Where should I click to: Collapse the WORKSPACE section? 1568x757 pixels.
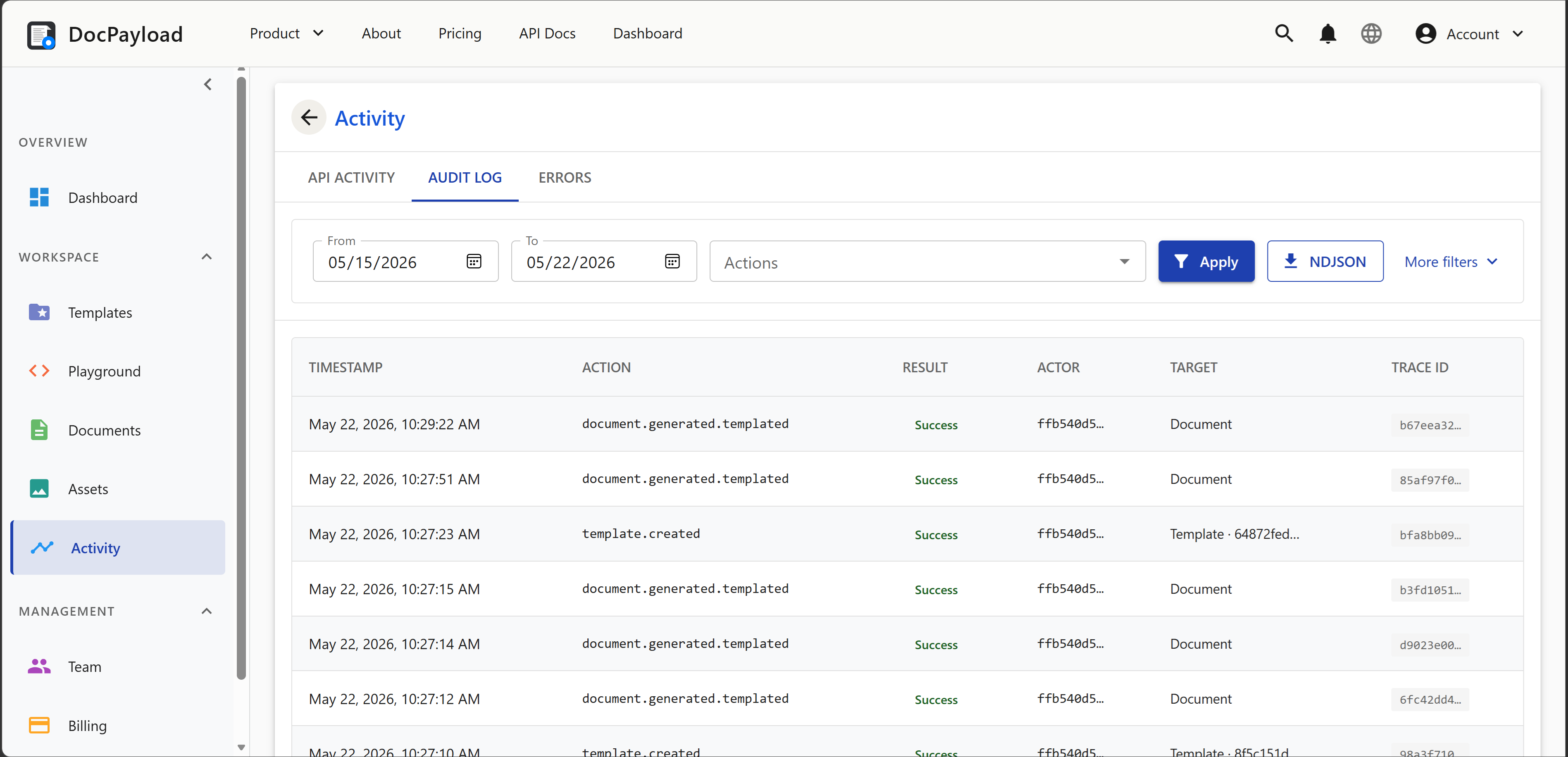(x=207, y=257)
